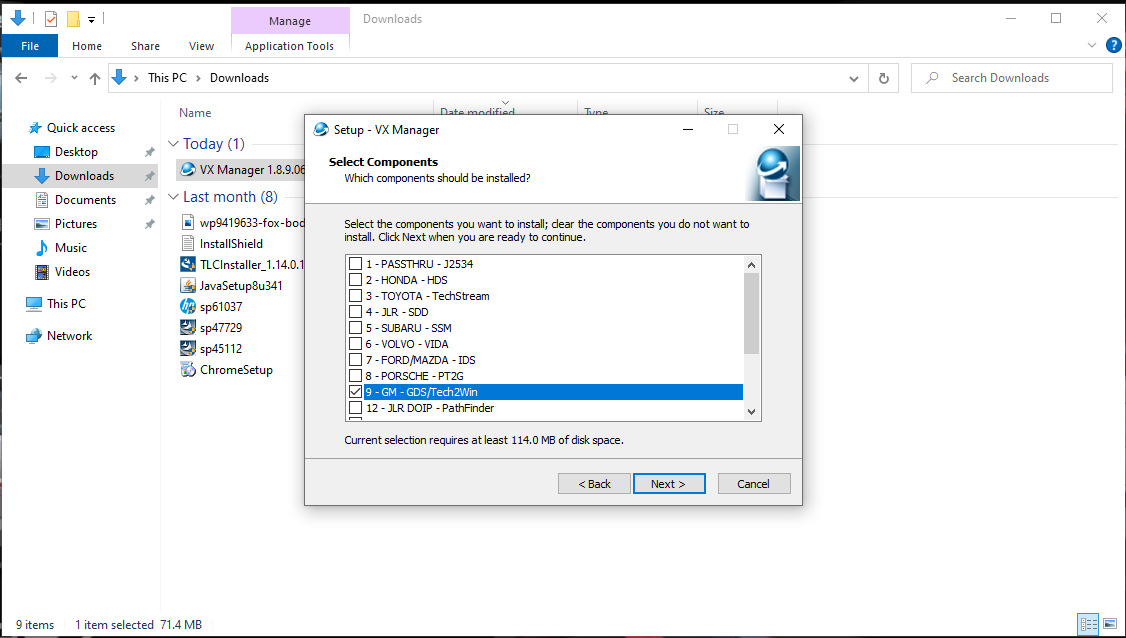Click the HP icon next to sp61037

(187, 307)
